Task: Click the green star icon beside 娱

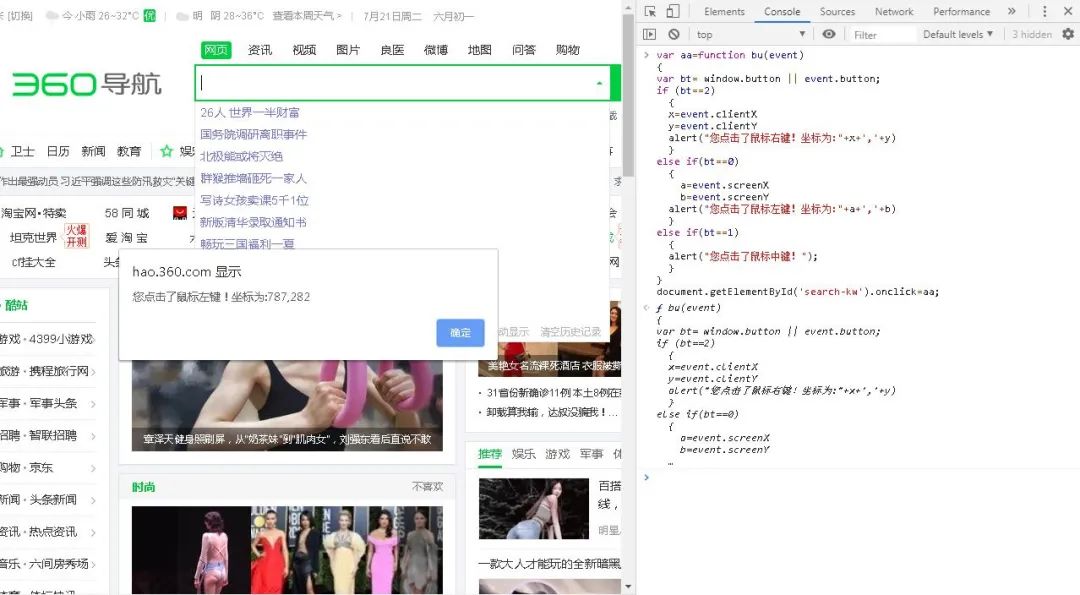Action: [166, 151]
